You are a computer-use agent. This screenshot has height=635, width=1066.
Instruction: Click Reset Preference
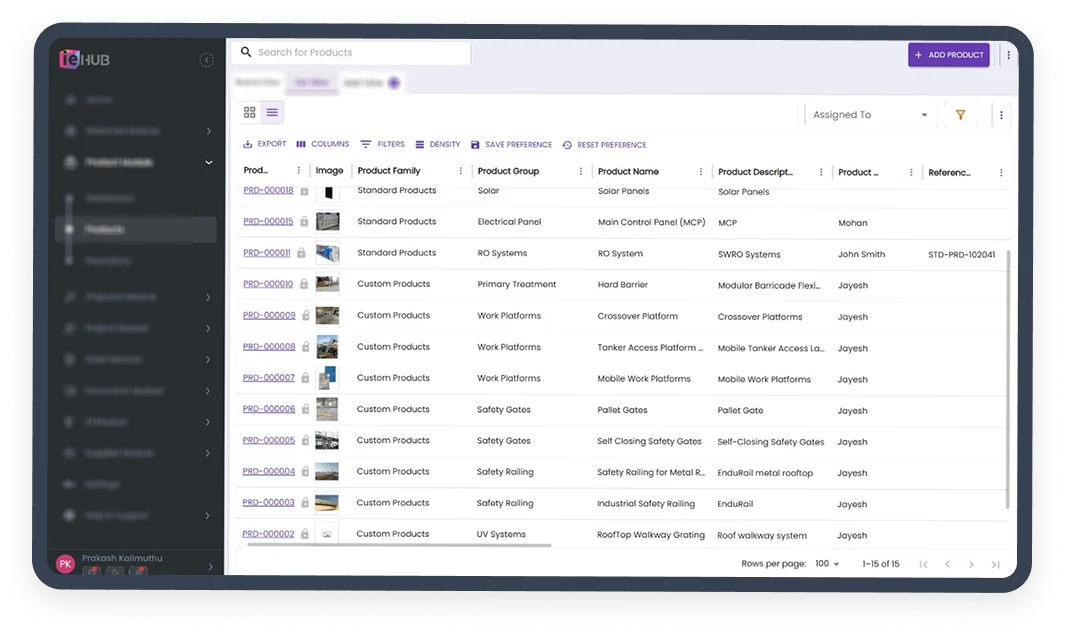(x=605, y=145)
